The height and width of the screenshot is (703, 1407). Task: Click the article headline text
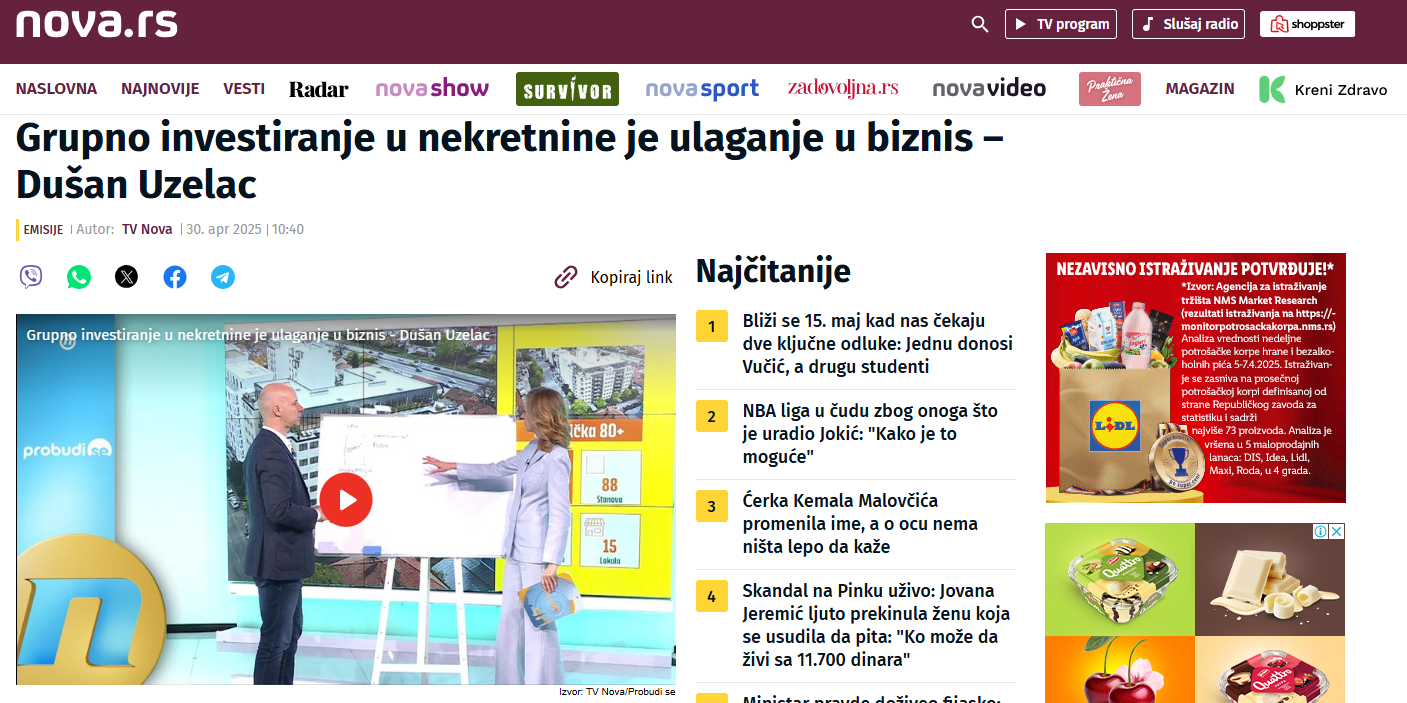click(509, 160)
